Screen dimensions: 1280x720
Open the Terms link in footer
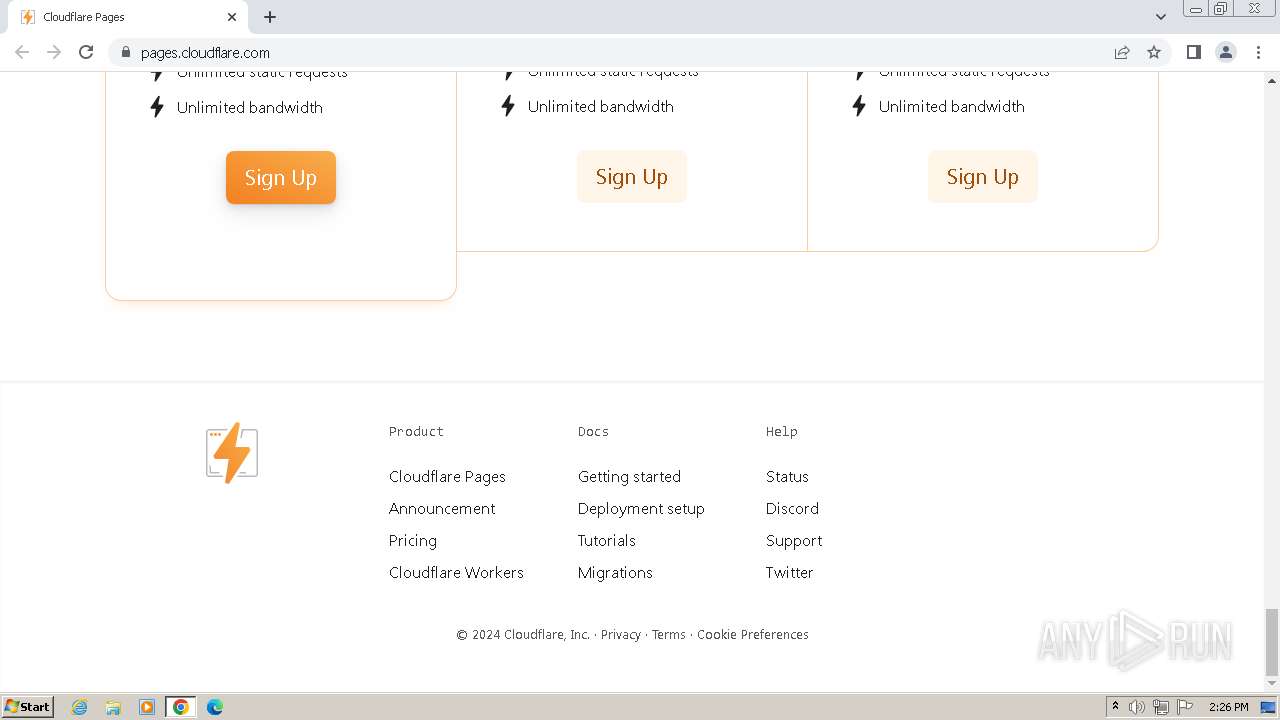point(669,634)
